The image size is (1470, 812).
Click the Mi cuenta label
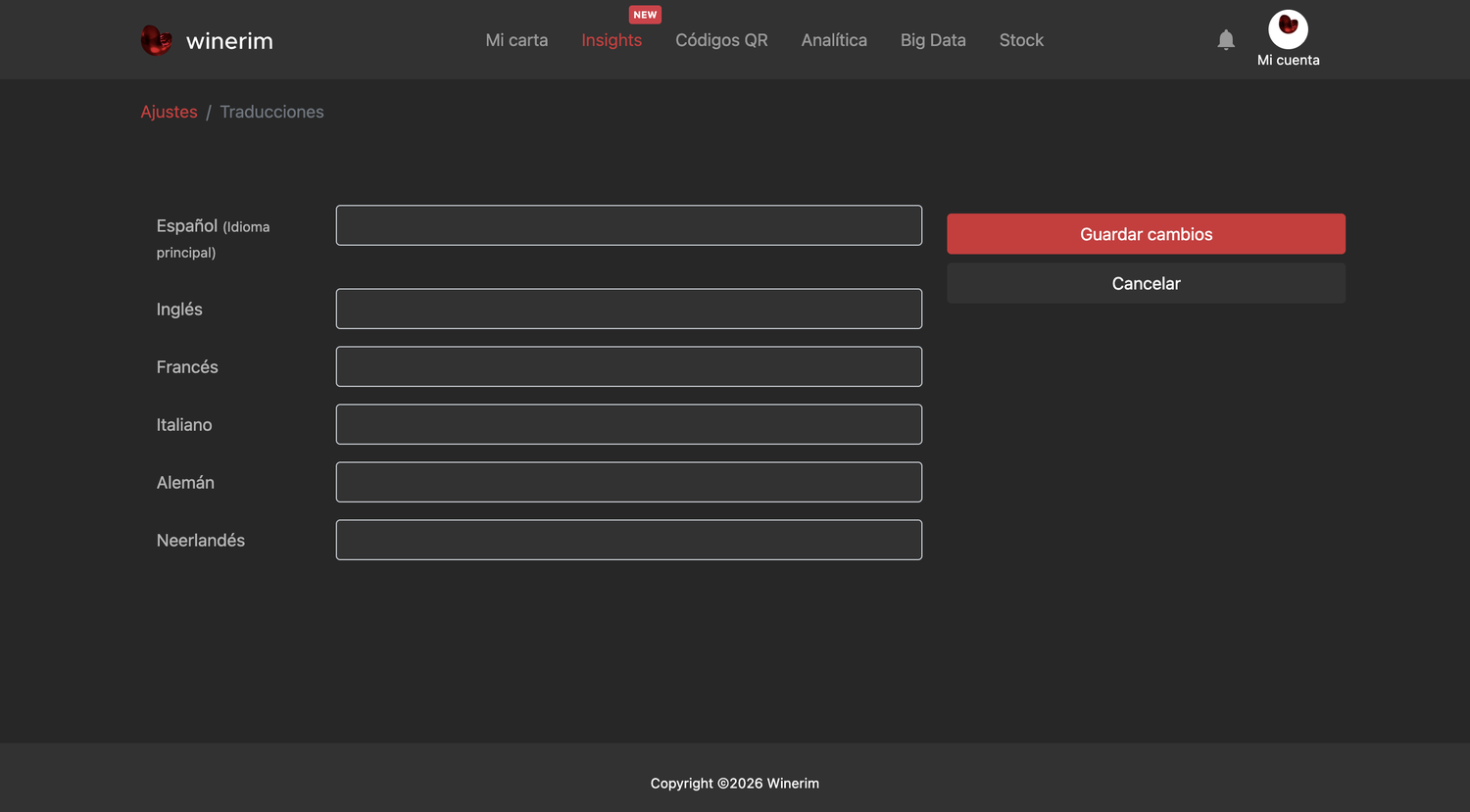(1289, 60)
